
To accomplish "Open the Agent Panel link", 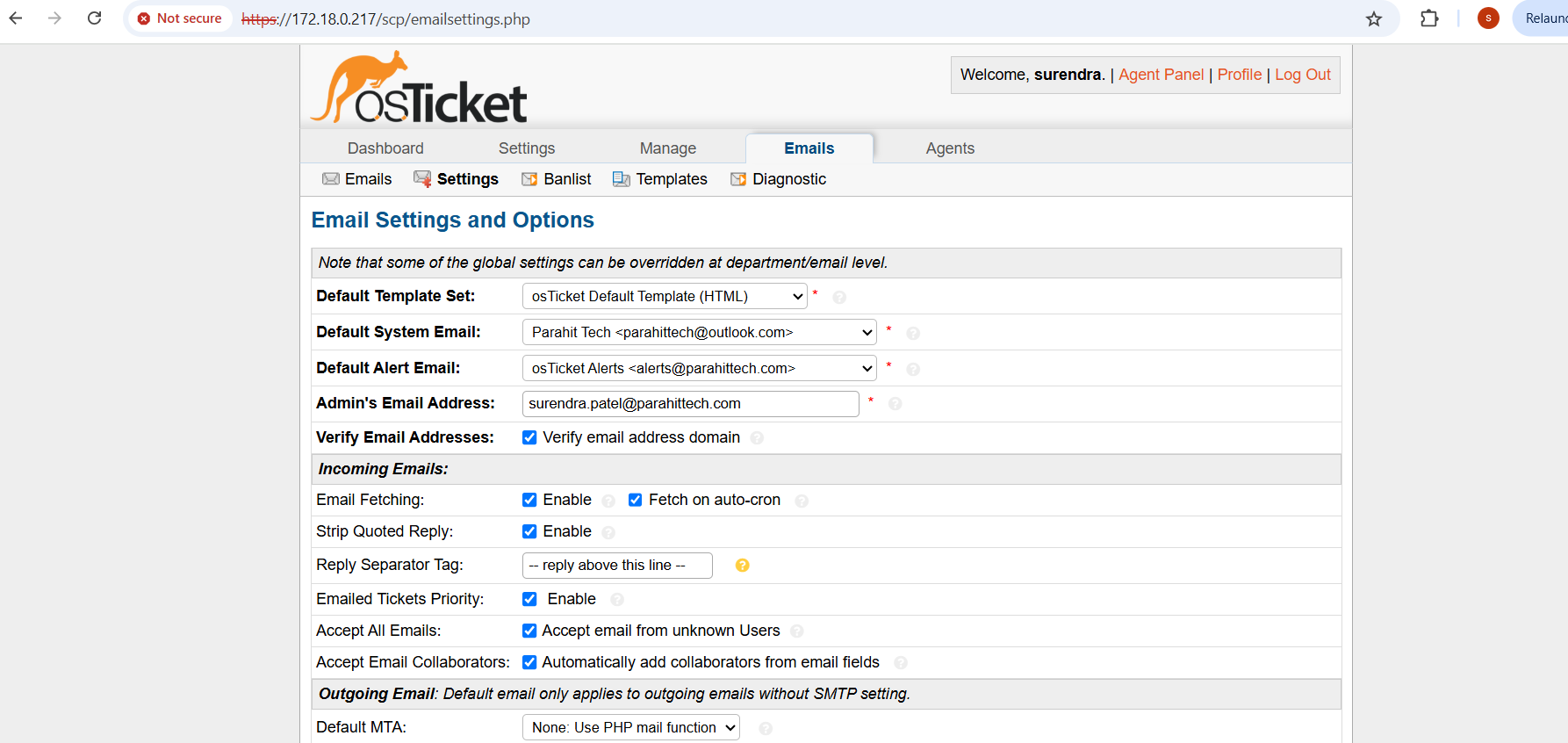I will point(1161,75).
